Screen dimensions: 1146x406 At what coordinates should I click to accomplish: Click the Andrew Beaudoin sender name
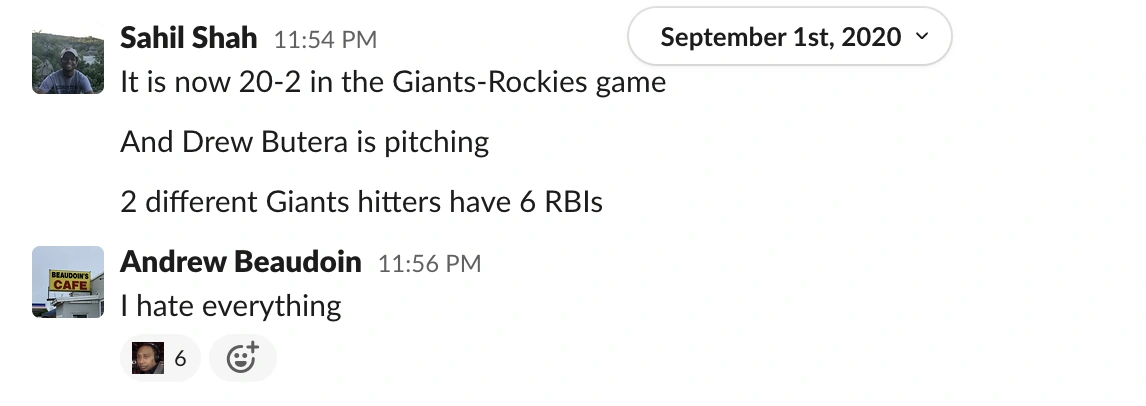click(x=240, y=262)
